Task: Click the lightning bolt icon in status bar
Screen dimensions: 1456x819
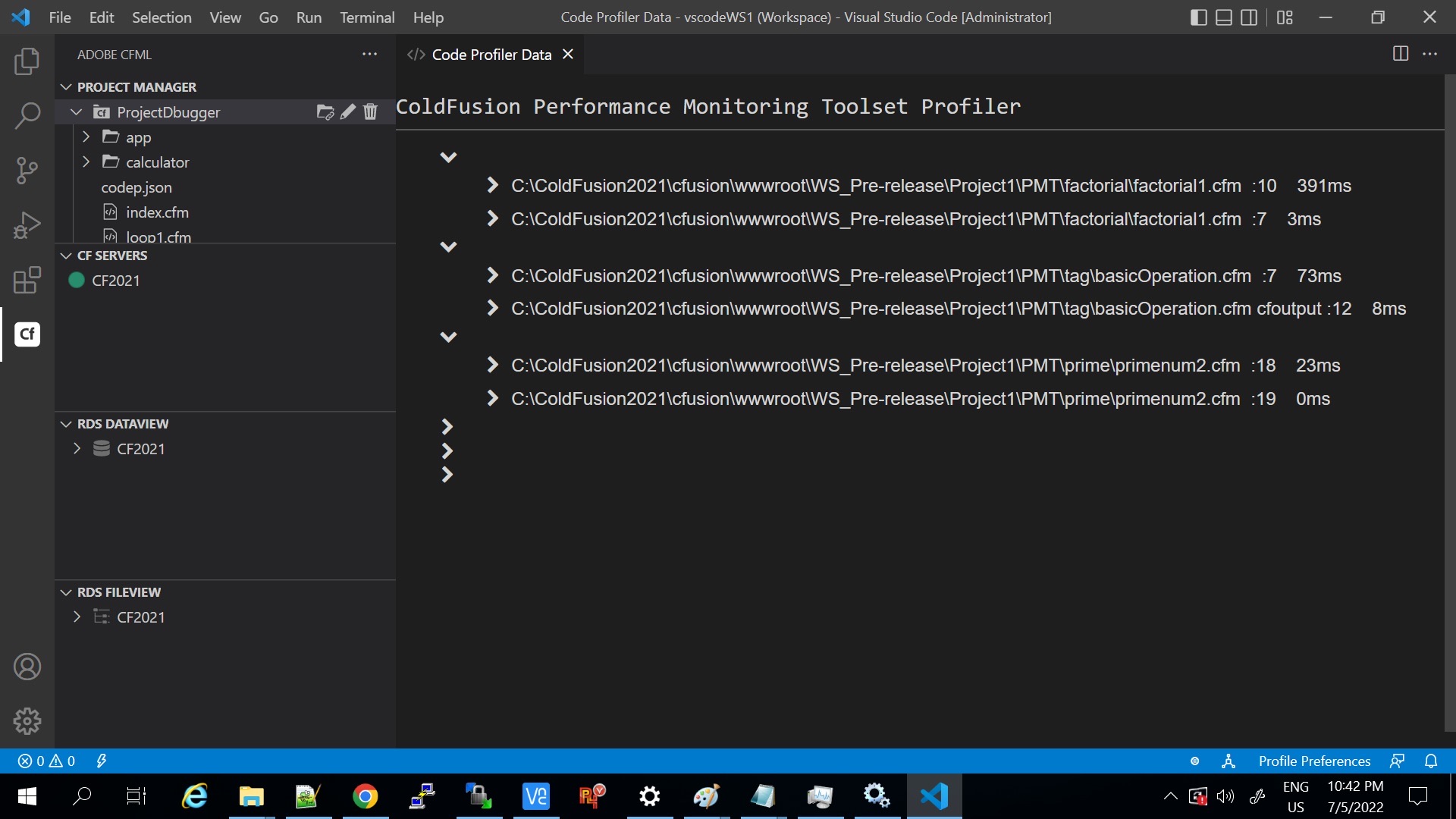Action: (101, 761)
